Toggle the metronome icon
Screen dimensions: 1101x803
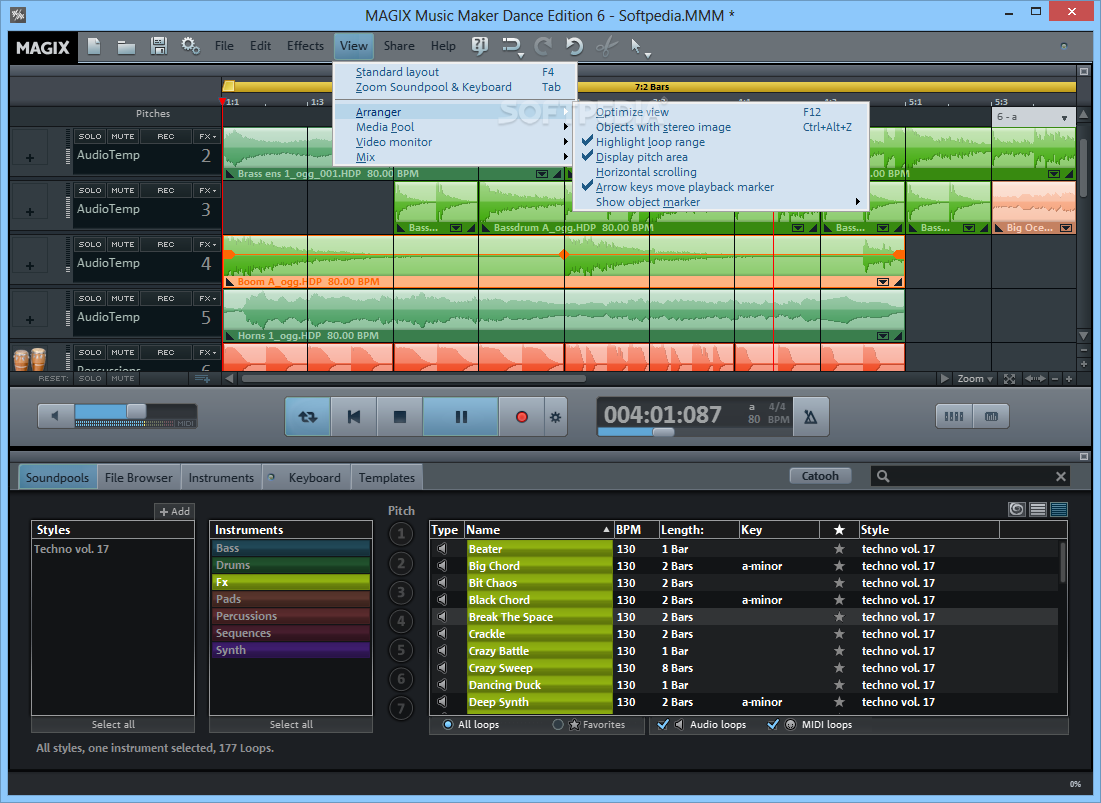click(x=810, y=417)
